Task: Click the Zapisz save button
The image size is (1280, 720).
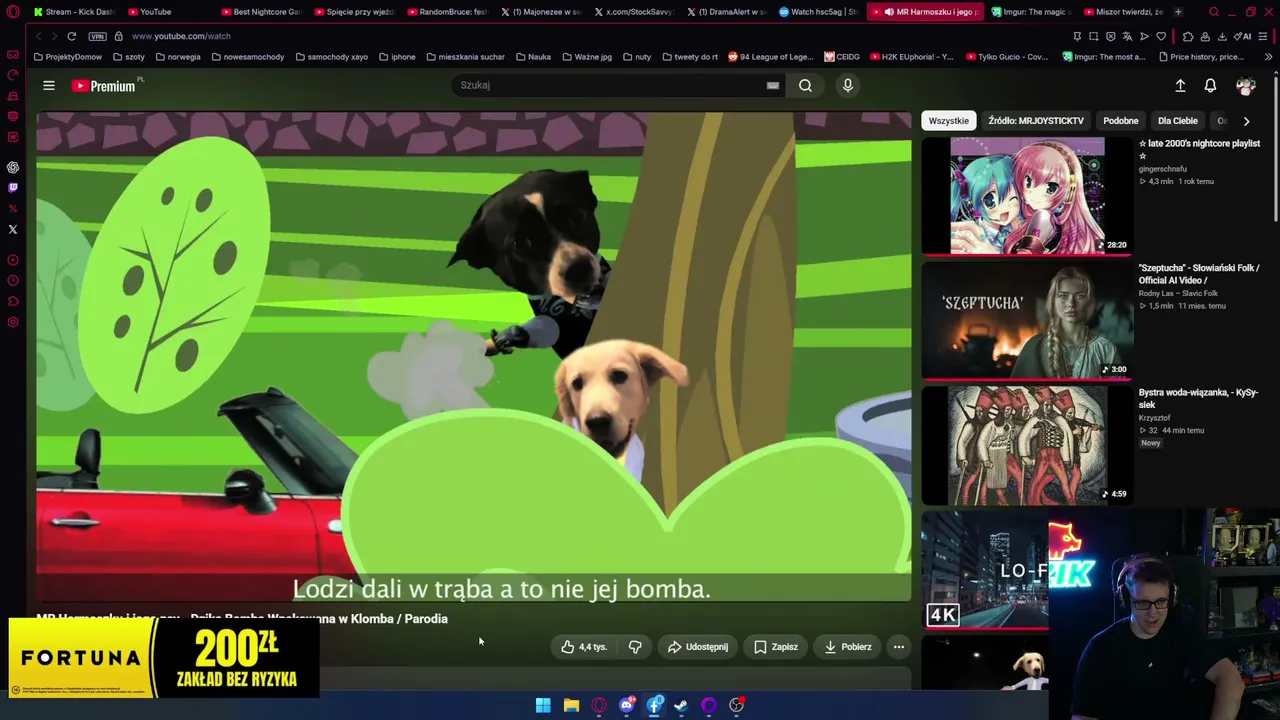Action: [x=776, y=647]
